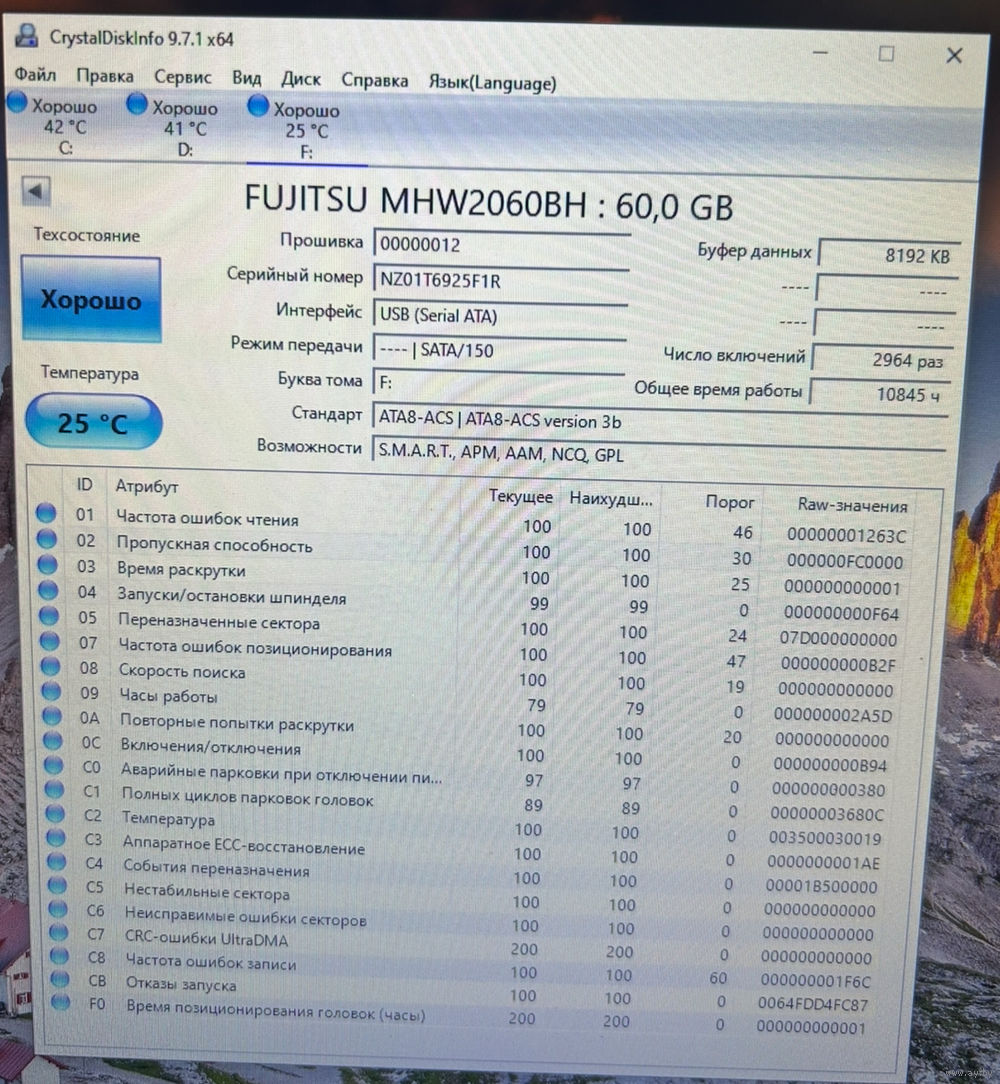Screen dimensions: 1000x1084
Task: Open the Файл menu
Action: pos(35,74)
